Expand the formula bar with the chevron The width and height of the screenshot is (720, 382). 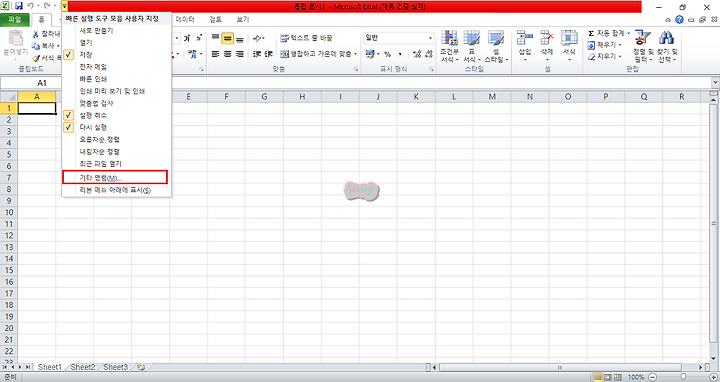point(715,83)
